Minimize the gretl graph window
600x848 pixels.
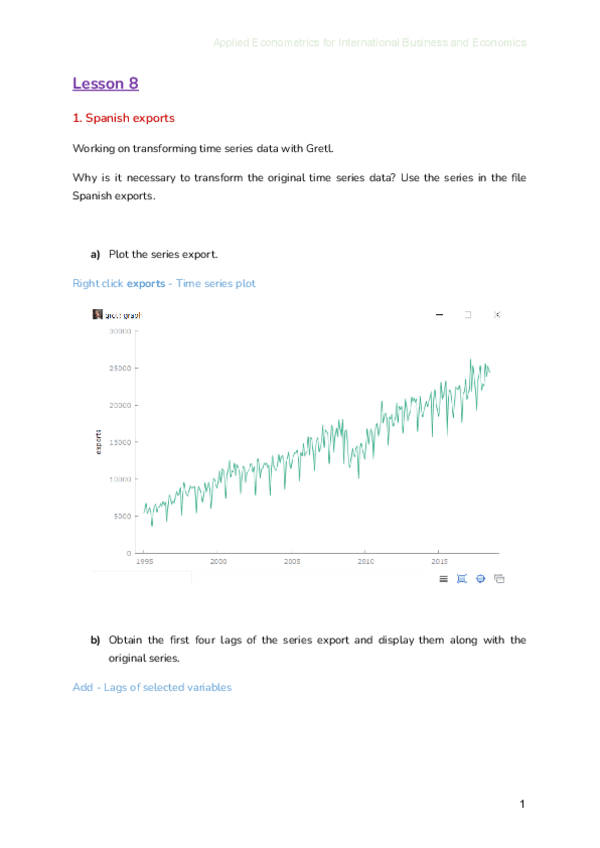tap(439, 314)
